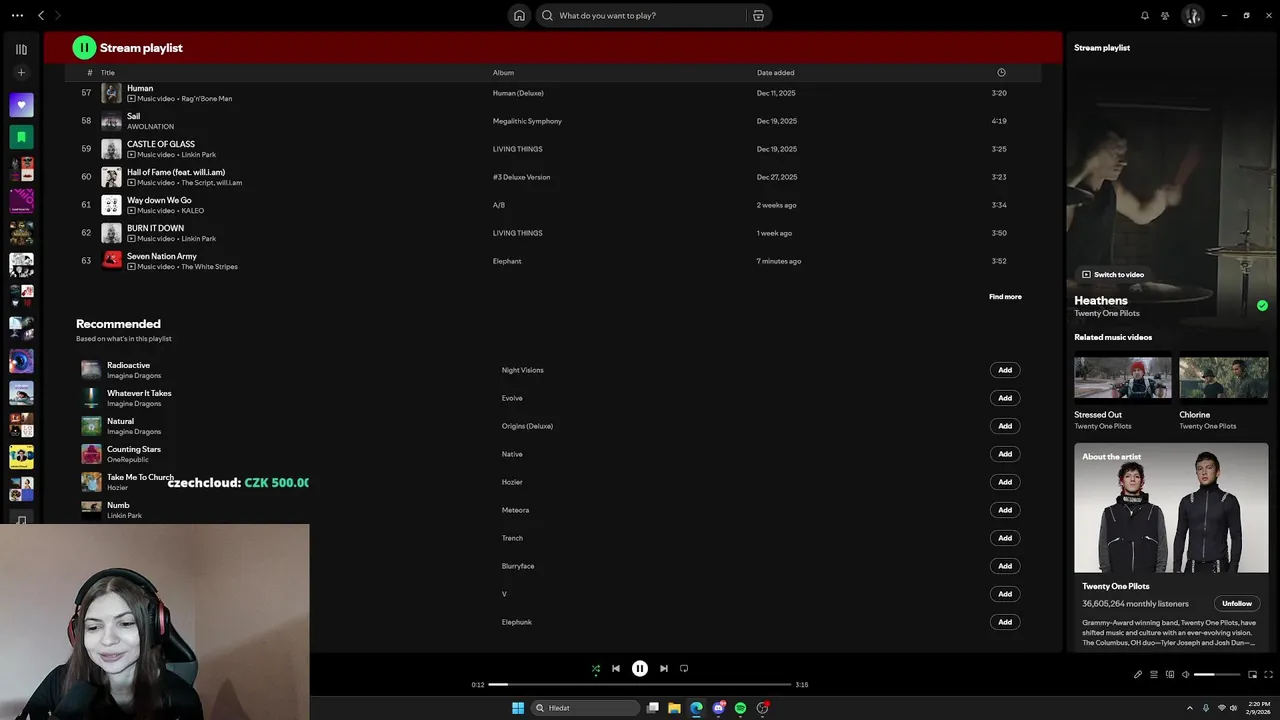This screenshot has height=720, width=1280.
Task: Add Whatever It Takes to playlist
Action: [x=1005, y=398]
